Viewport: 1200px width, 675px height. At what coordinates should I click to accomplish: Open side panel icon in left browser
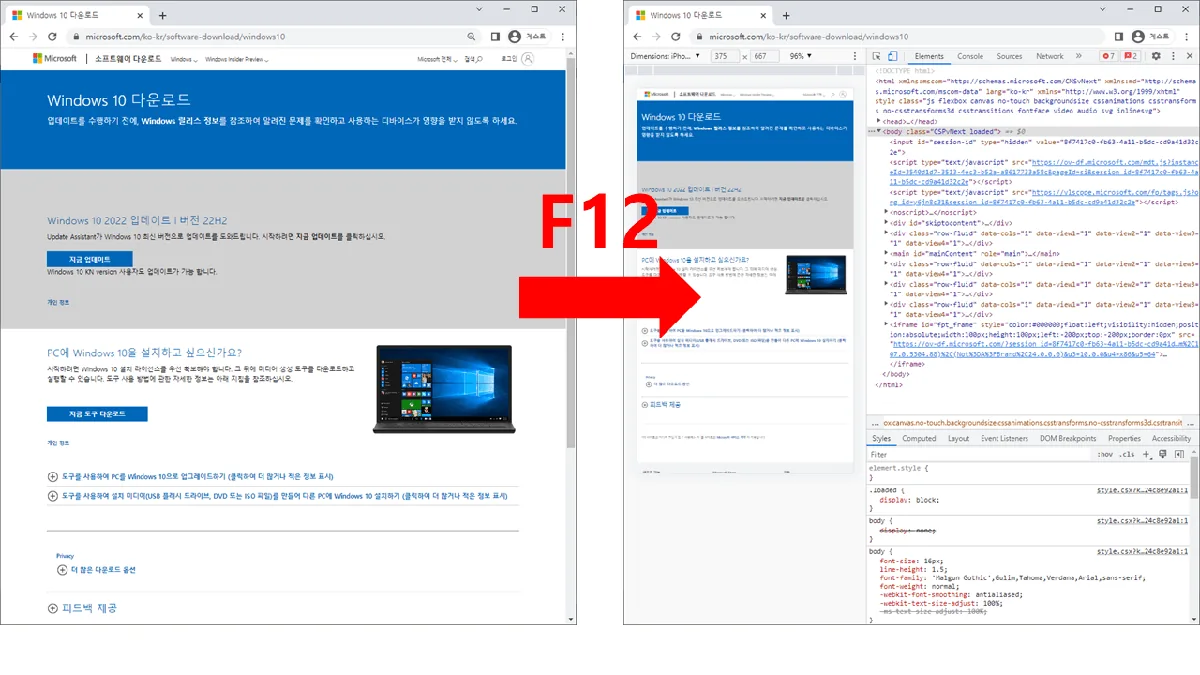(x=494, y=36)
